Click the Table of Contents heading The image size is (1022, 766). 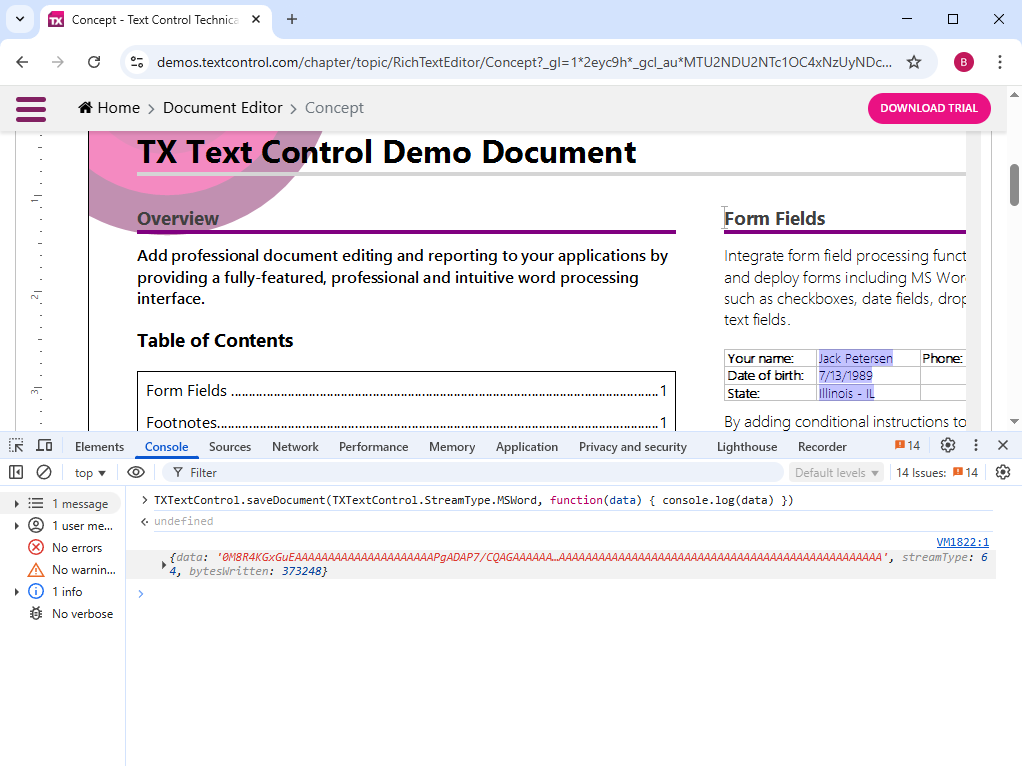click(x=215, y=340)
